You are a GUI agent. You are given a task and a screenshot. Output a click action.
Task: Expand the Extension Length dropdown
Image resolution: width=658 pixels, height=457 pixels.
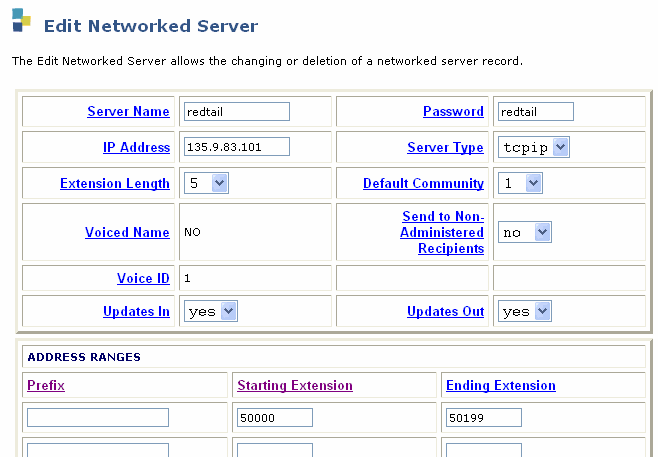[x=206, y=183]
